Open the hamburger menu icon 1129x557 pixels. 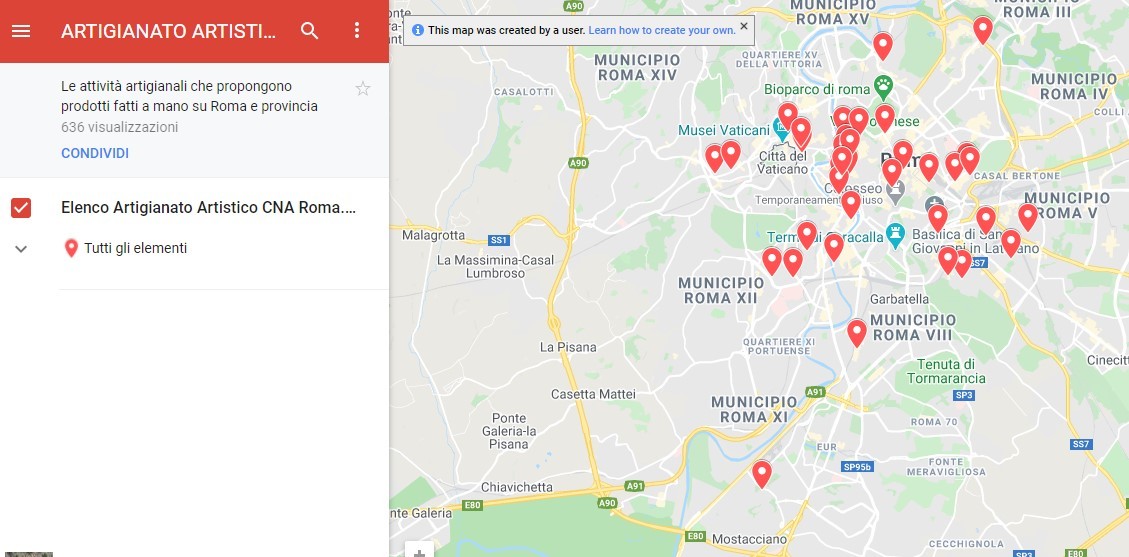[21, 31]
